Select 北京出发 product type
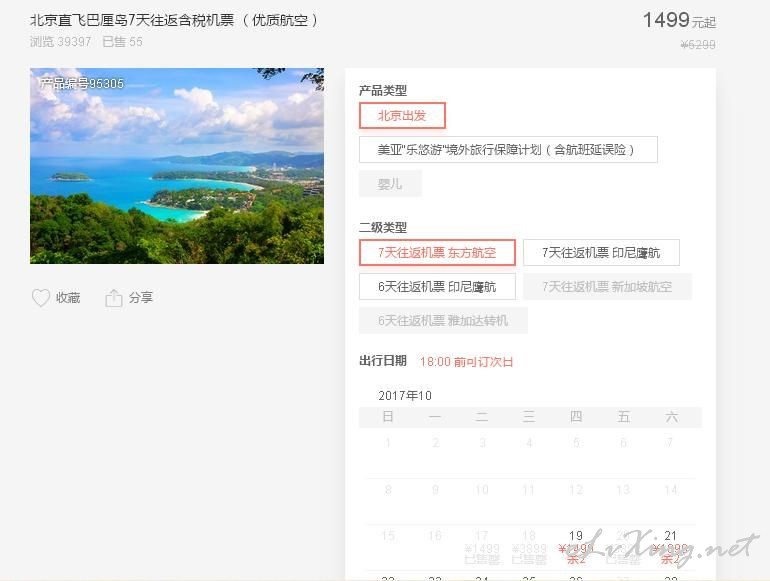Image resolution: width=770 pixels, height=581 pixels. coord(402,116)
